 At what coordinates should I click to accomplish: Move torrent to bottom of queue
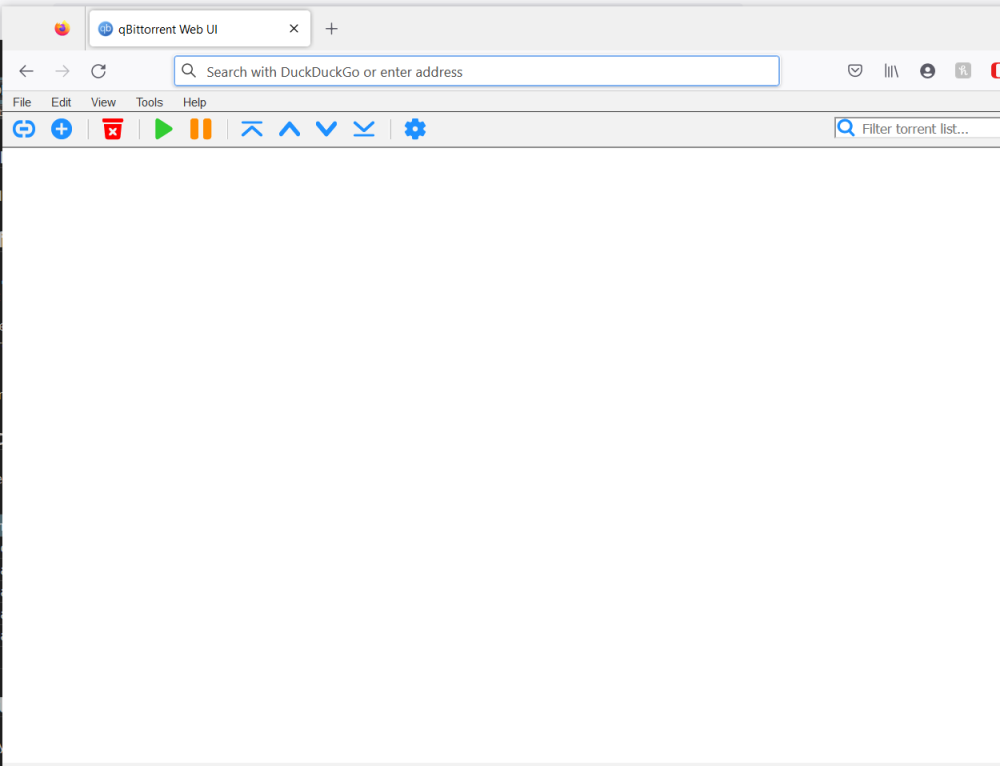point(364,129)
